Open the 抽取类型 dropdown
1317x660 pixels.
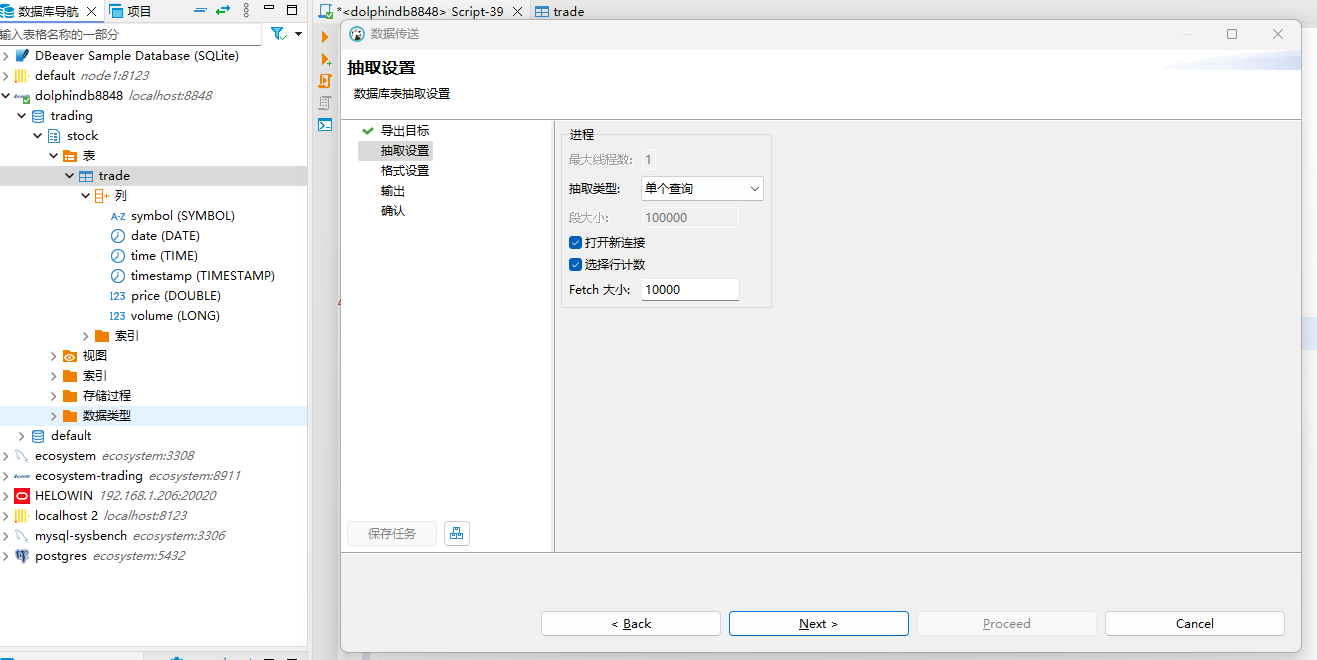tap(702, 189)
